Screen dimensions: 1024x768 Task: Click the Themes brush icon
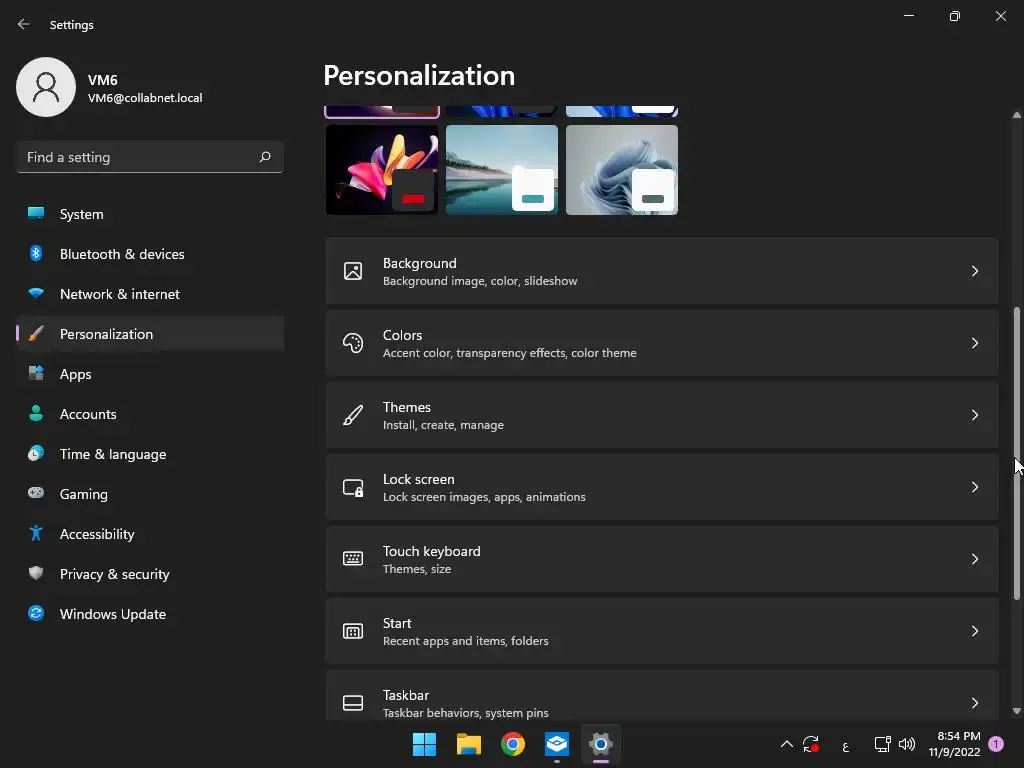353,415
